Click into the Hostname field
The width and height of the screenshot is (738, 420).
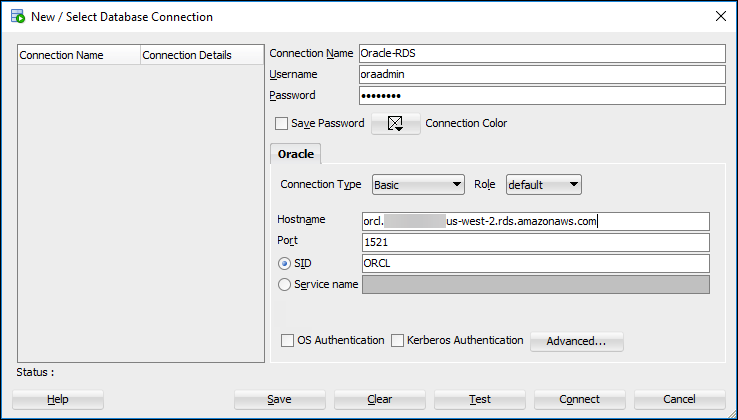(x=535, y=221)
